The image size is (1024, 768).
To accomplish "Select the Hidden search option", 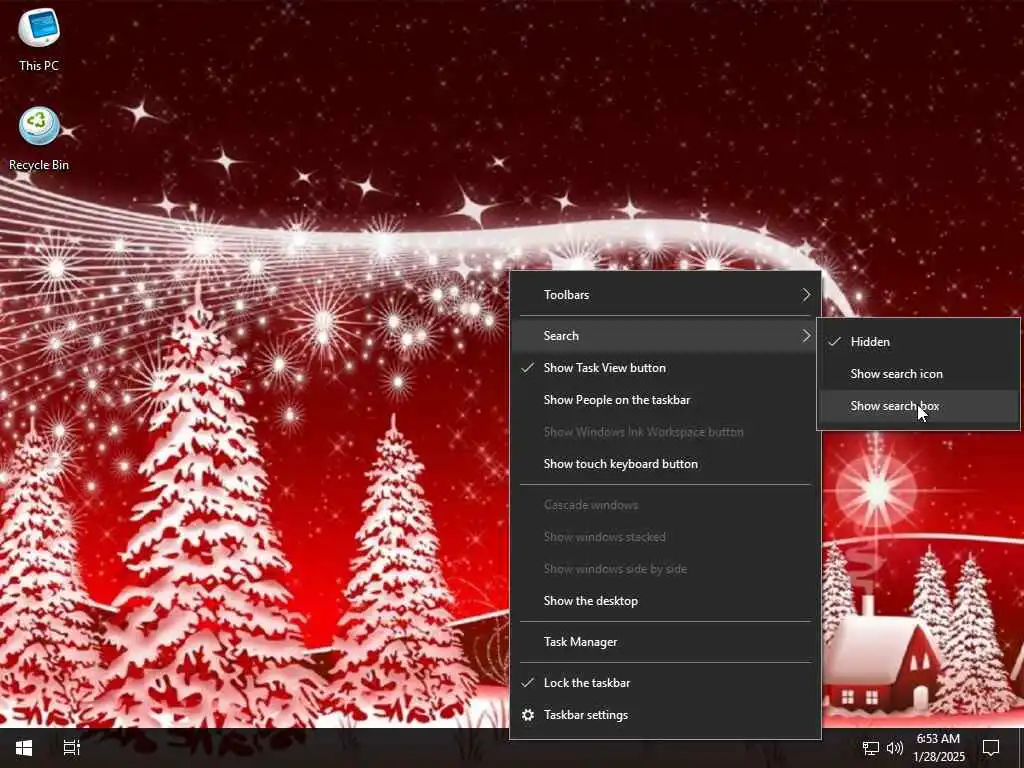I will click(x=918, y=342).
